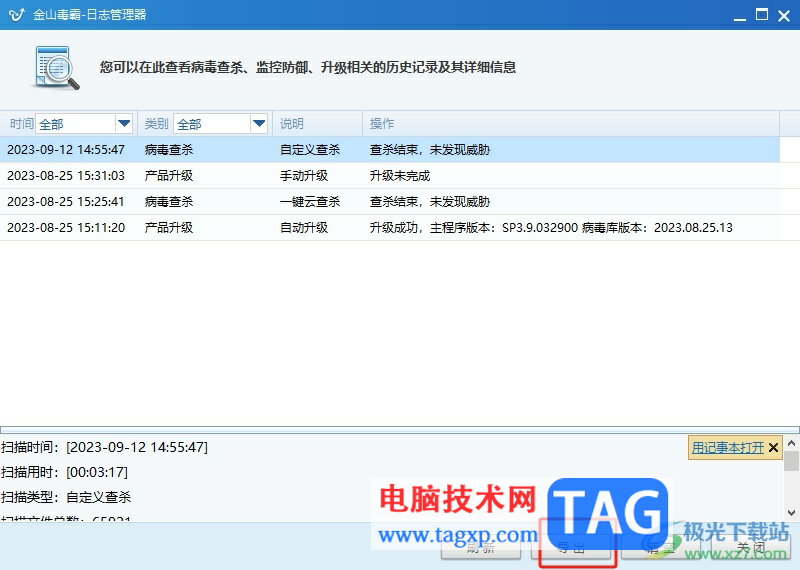Screen dimensions: 800x570
Task: Click 产品升级 category in the 15:11:20 row
Action: [x=169, y=228]
